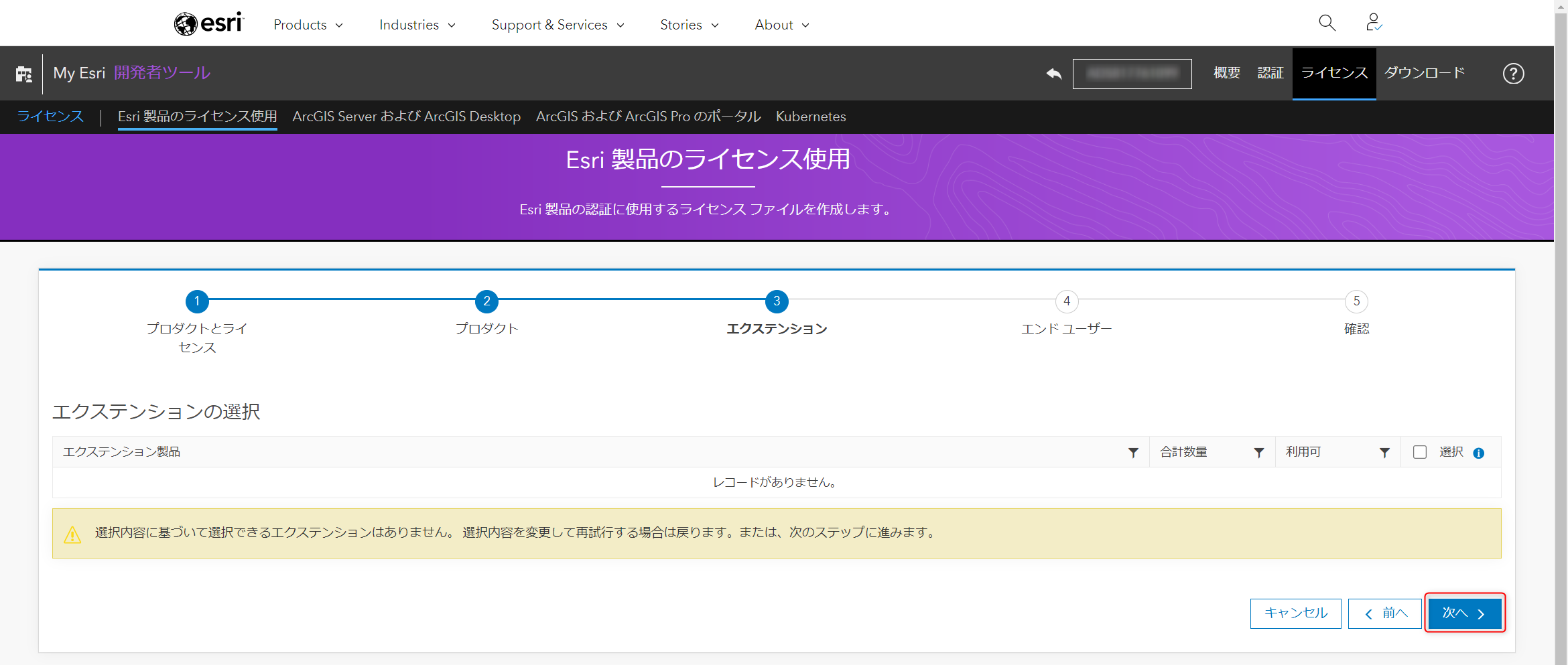
Task: Click step 4 エンド ユーザー circle
Action: (x=1067, y=301)
